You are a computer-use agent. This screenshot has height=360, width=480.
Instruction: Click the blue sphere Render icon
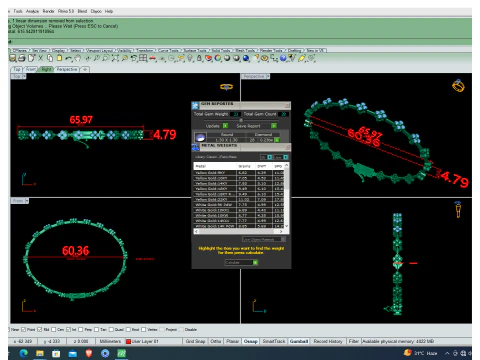(x=246, y=58)
